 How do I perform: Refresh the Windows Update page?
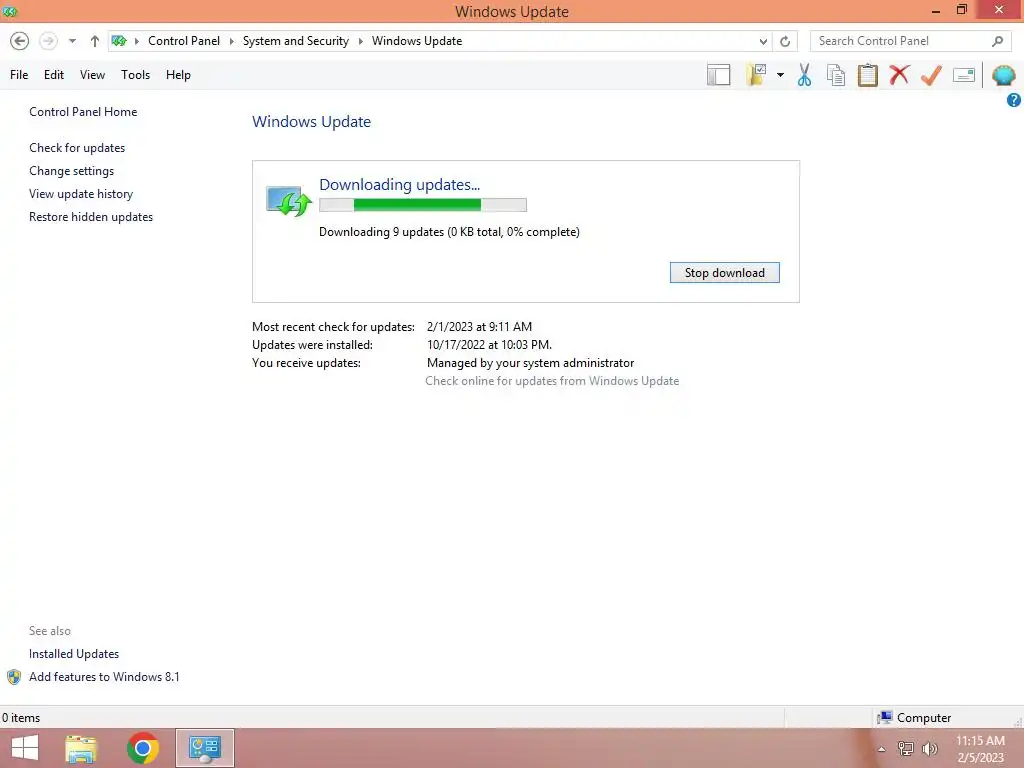click(785, 41)
